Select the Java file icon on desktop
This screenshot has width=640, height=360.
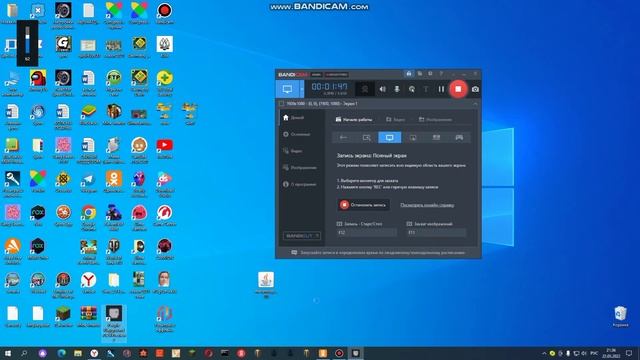pos(266,284)
